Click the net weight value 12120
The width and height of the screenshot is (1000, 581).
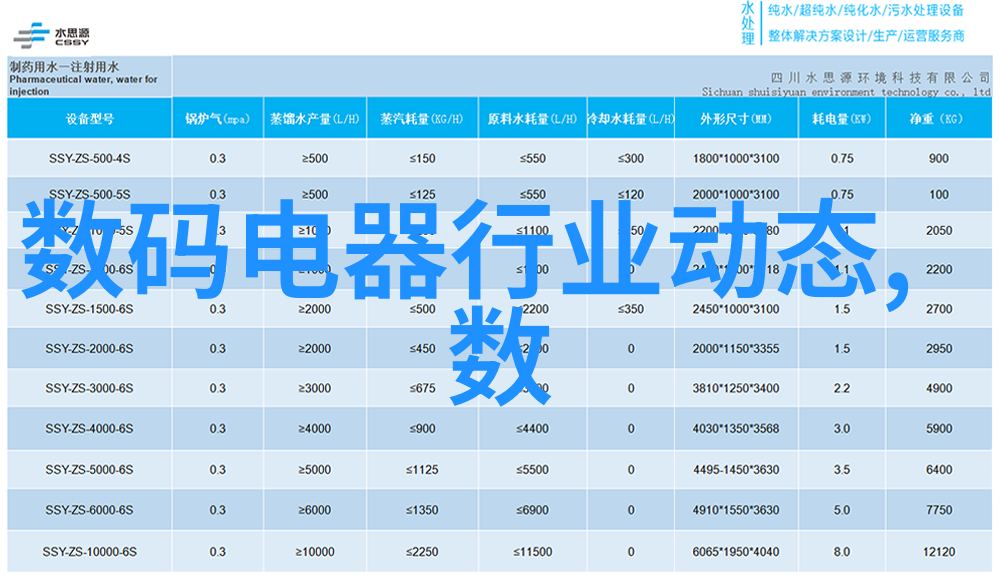click(938, 552)
